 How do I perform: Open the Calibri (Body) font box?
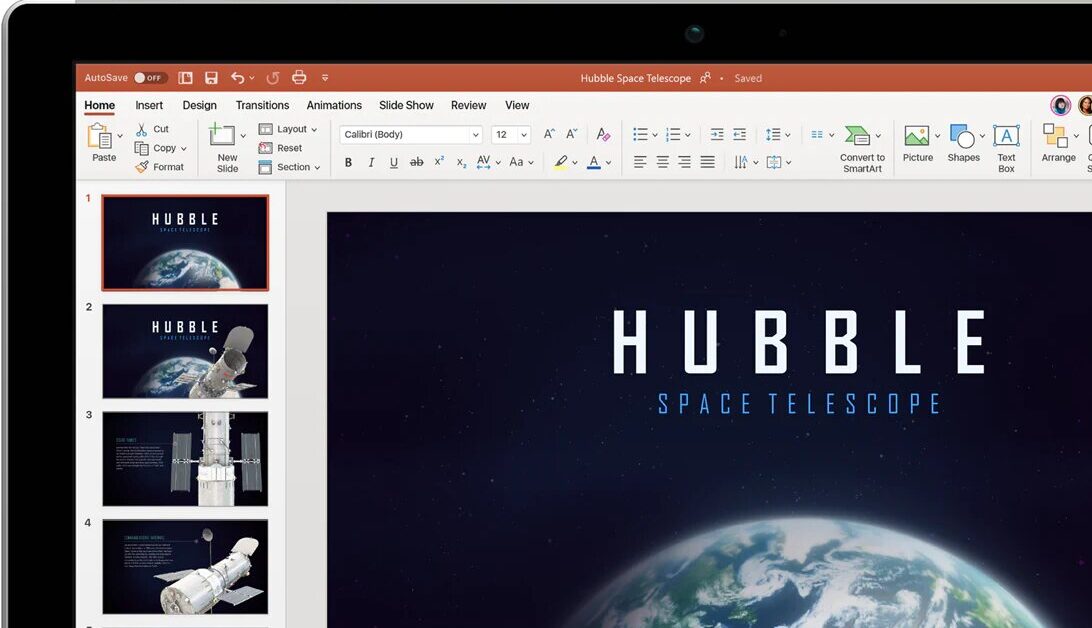(410, 134)
